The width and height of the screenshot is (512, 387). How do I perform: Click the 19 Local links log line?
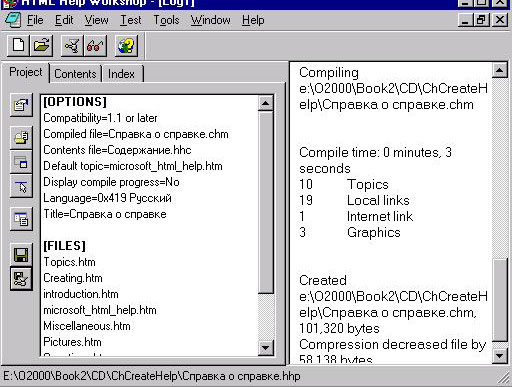click(354, 200)
